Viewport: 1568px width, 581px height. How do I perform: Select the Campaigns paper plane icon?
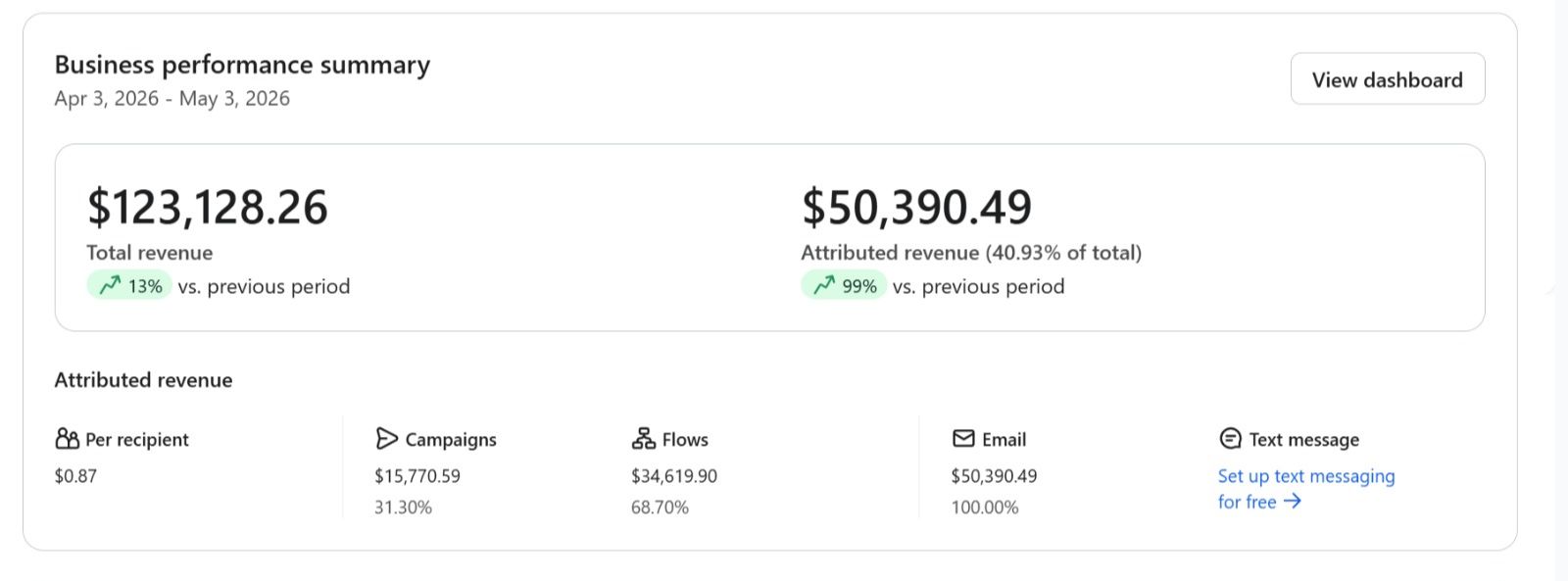[x=386, y=438]
